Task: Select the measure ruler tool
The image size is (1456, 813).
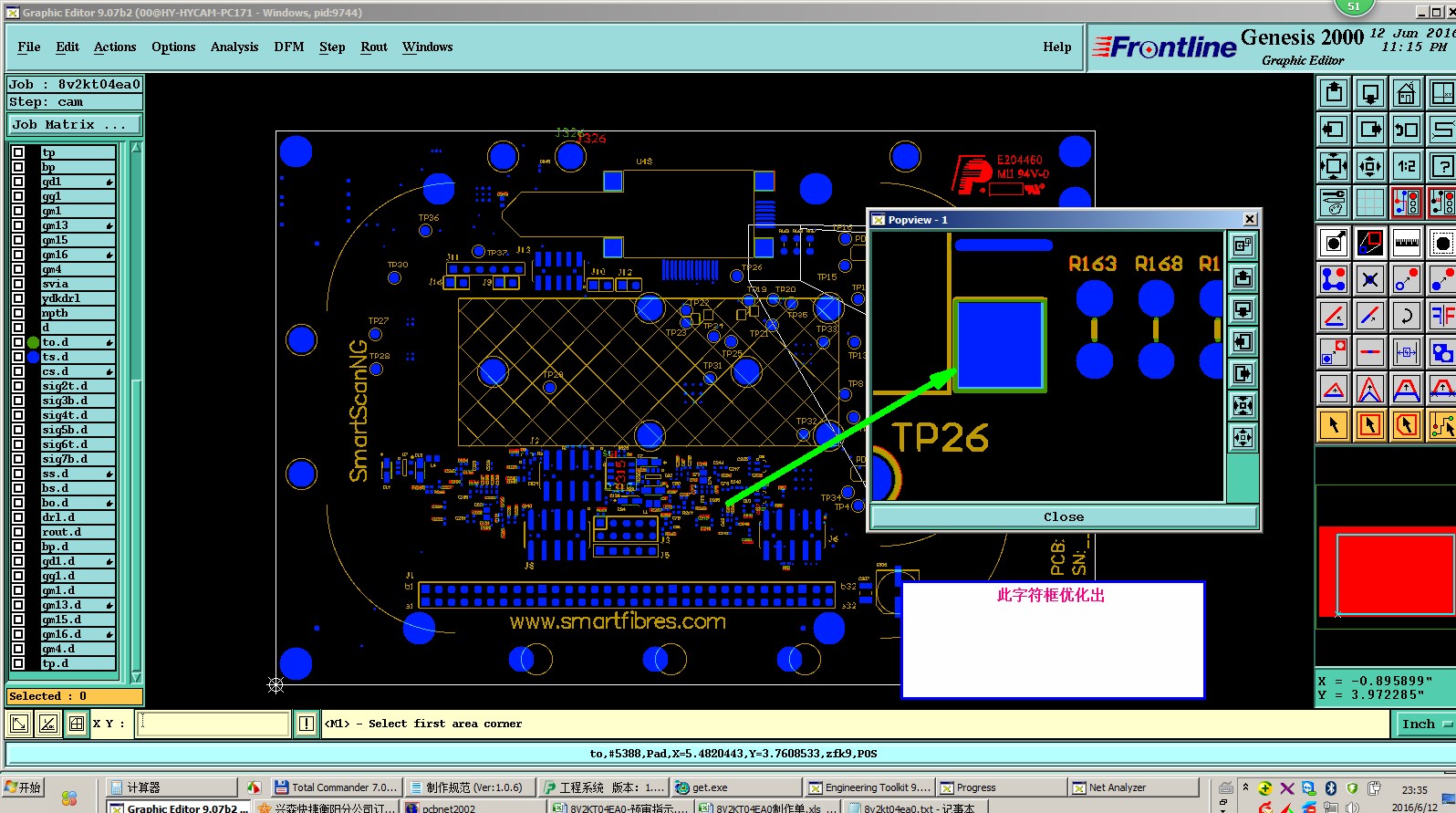Action: pos(1406,243)
